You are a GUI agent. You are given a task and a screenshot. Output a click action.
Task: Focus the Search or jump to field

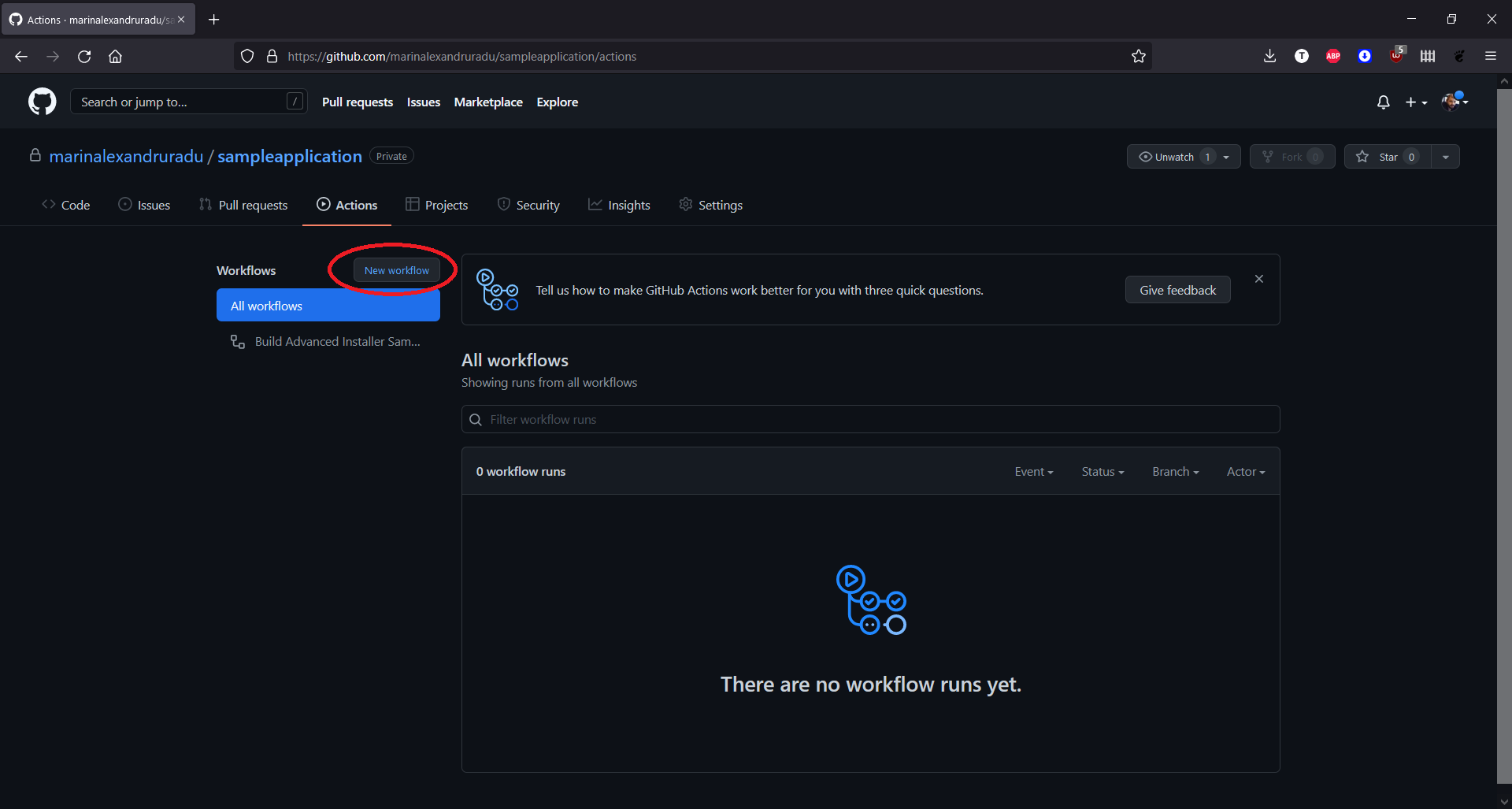point(189,102)
